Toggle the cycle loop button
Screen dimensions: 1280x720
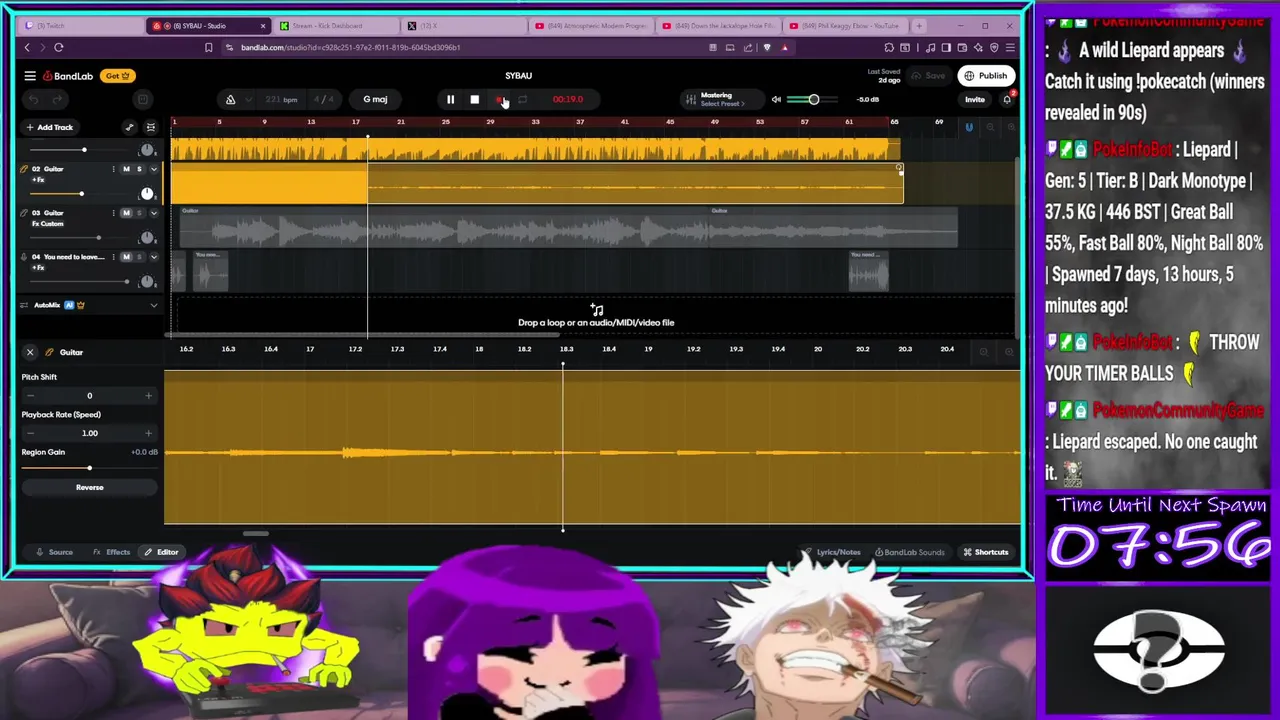click(x=523, y=99)
